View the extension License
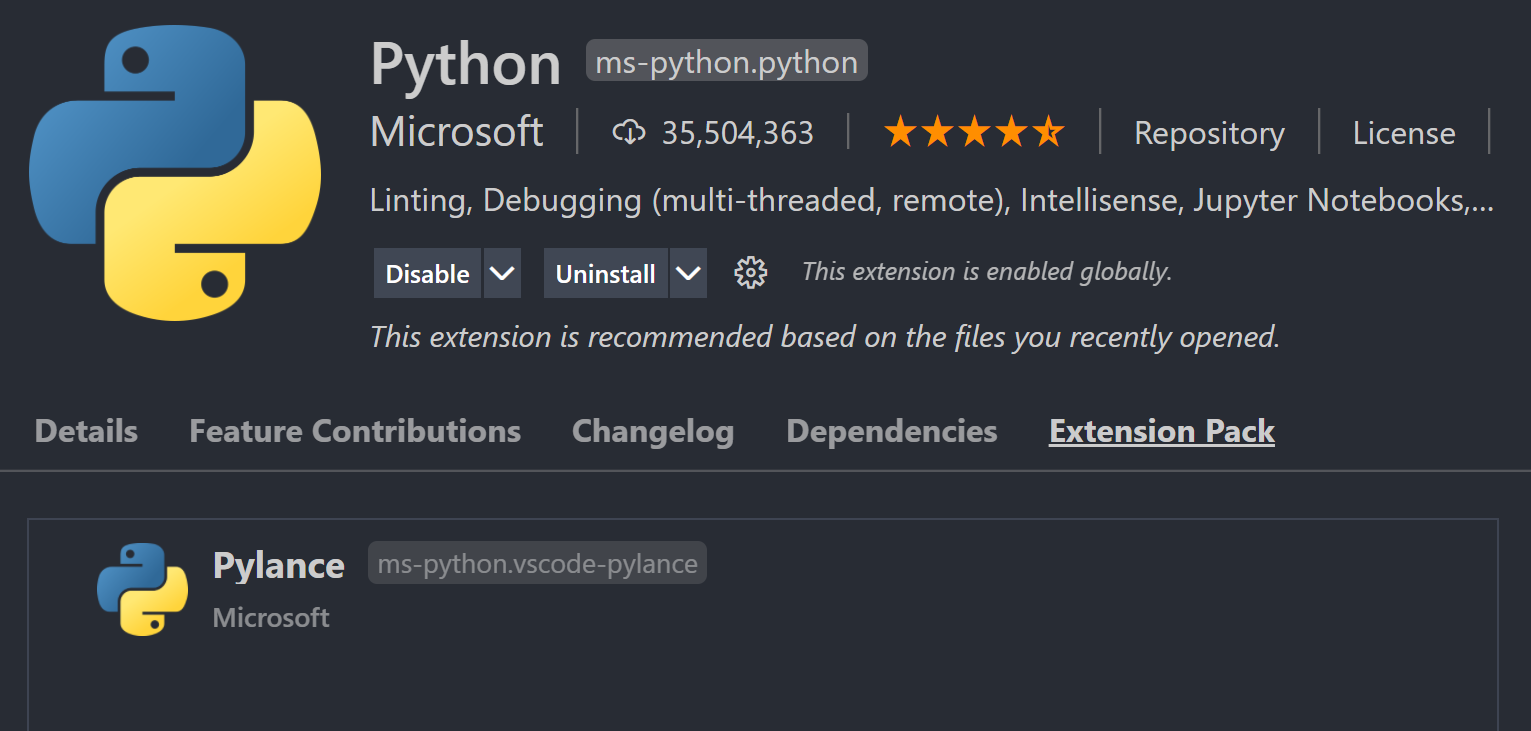 1403,132
